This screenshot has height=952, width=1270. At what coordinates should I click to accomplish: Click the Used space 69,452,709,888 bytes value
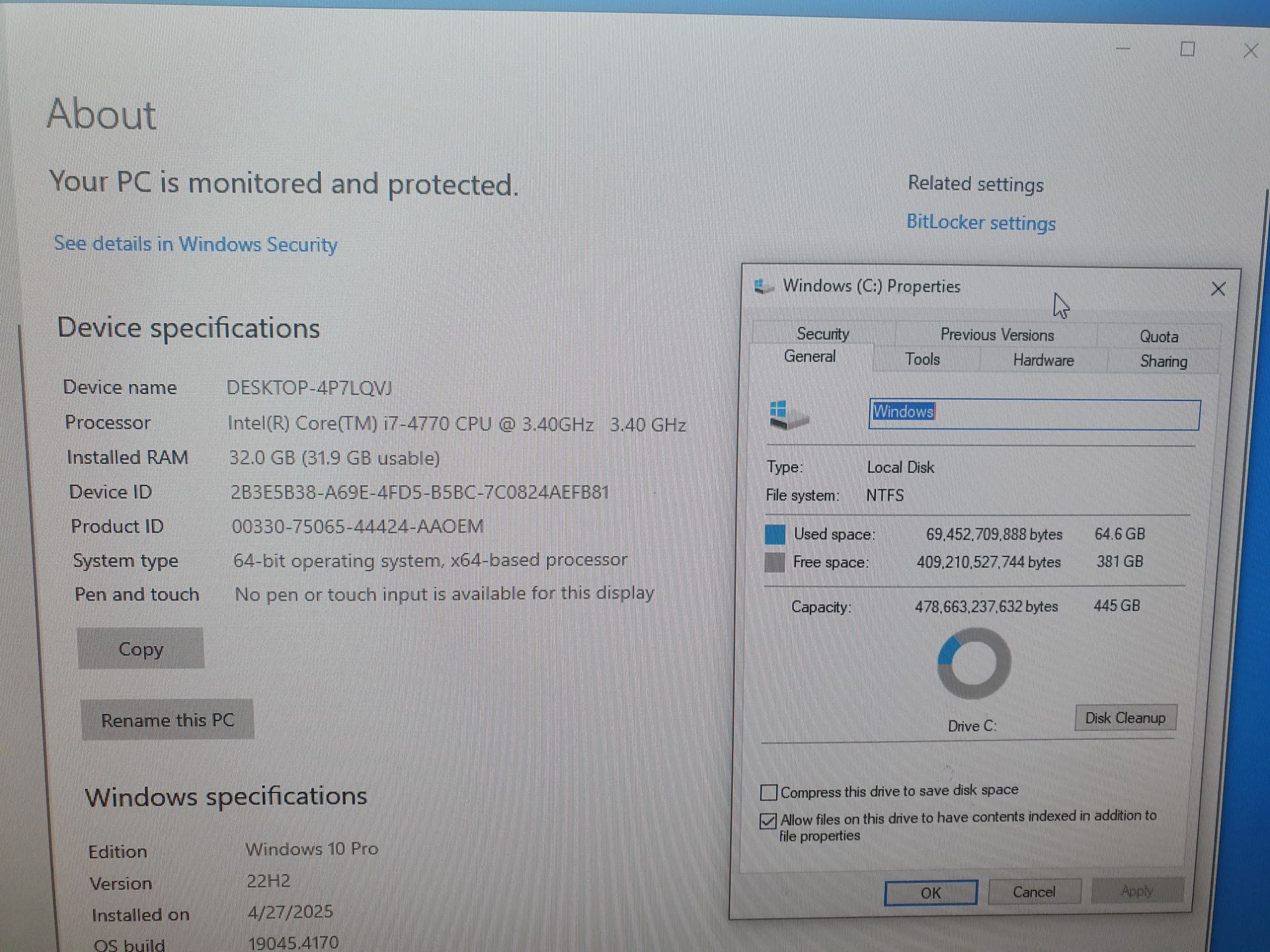click(994, 534)
